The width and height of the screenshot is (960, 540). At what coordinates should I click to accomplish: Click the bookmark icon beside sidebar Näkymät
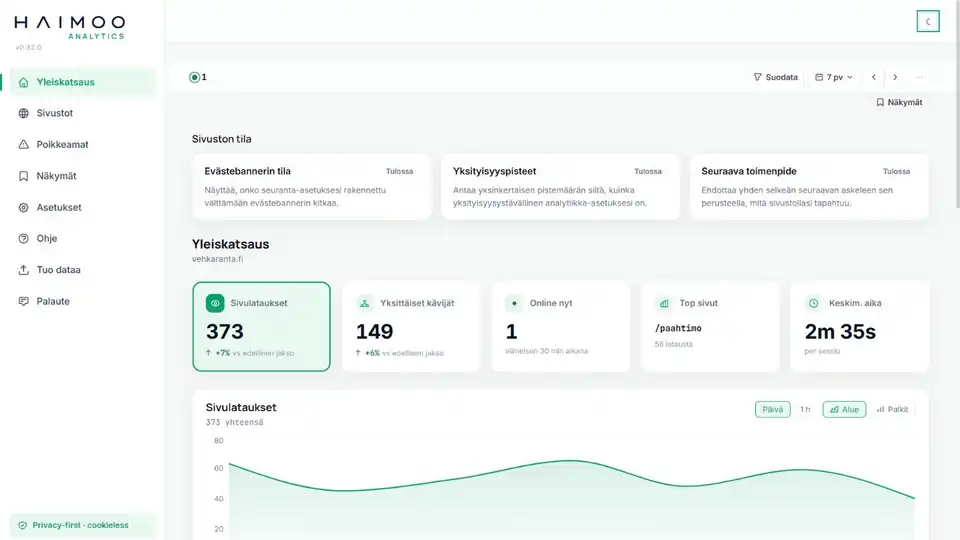point(23,176)
